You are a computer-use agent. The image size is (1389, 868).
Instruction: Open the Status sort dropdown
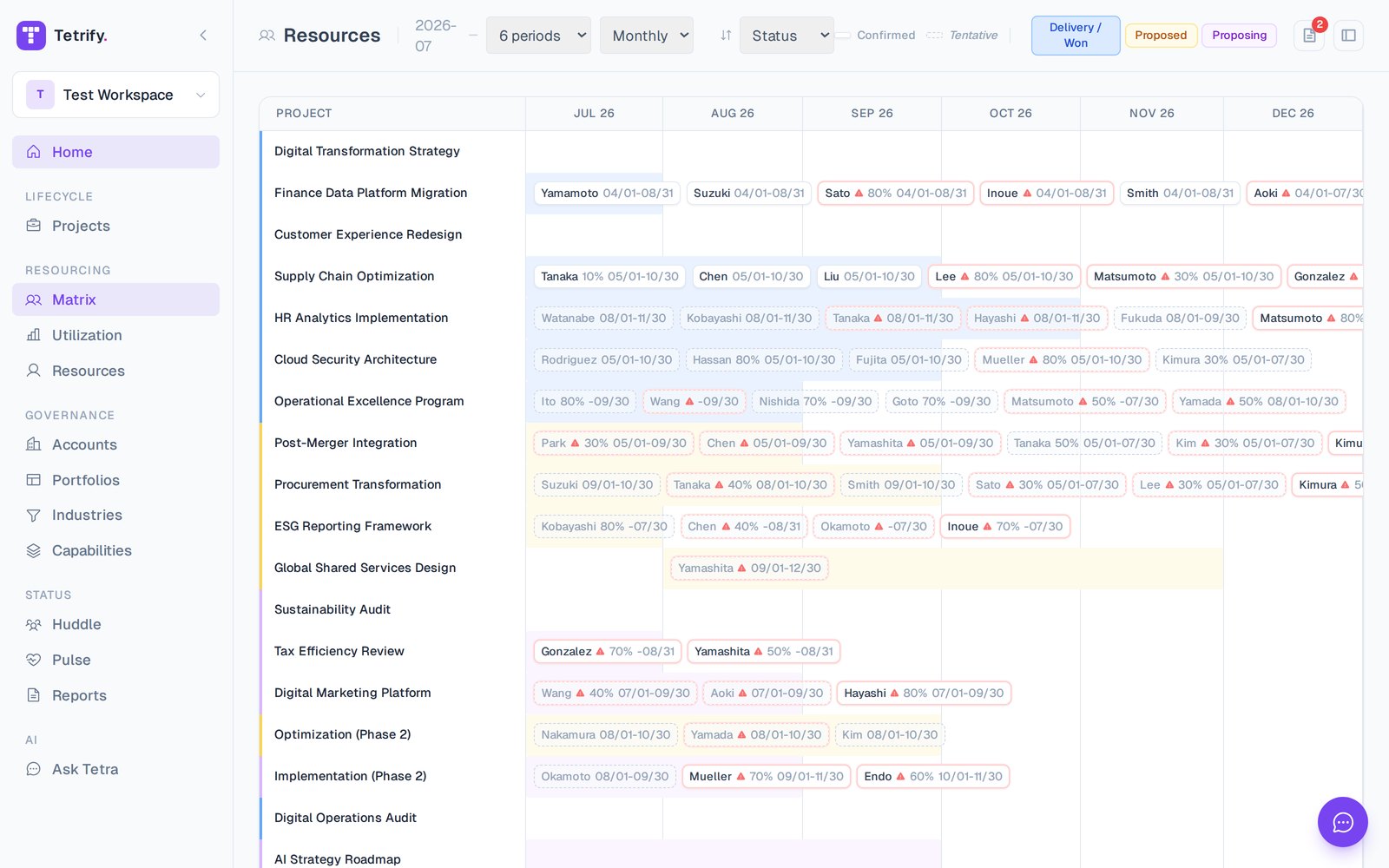tap(787, 36)
